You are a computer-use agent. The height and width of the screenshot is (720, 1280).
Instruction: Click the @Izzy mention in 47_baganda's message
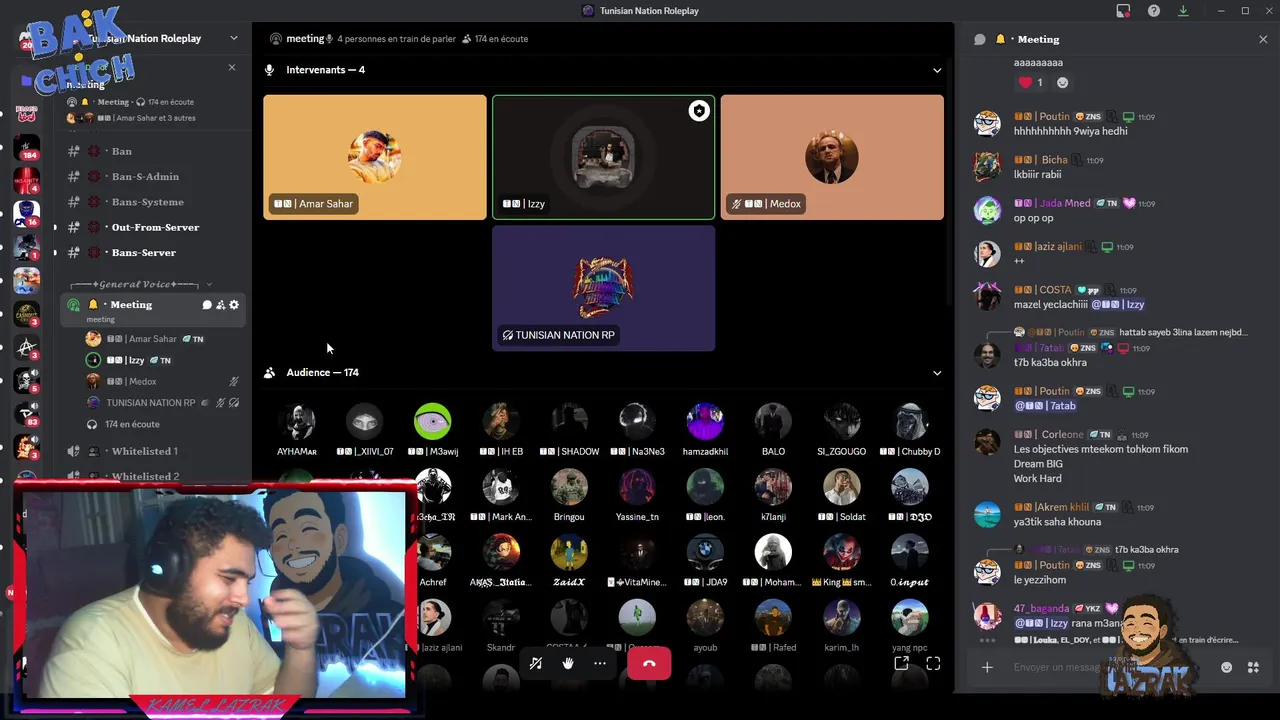pos(1041,624)
